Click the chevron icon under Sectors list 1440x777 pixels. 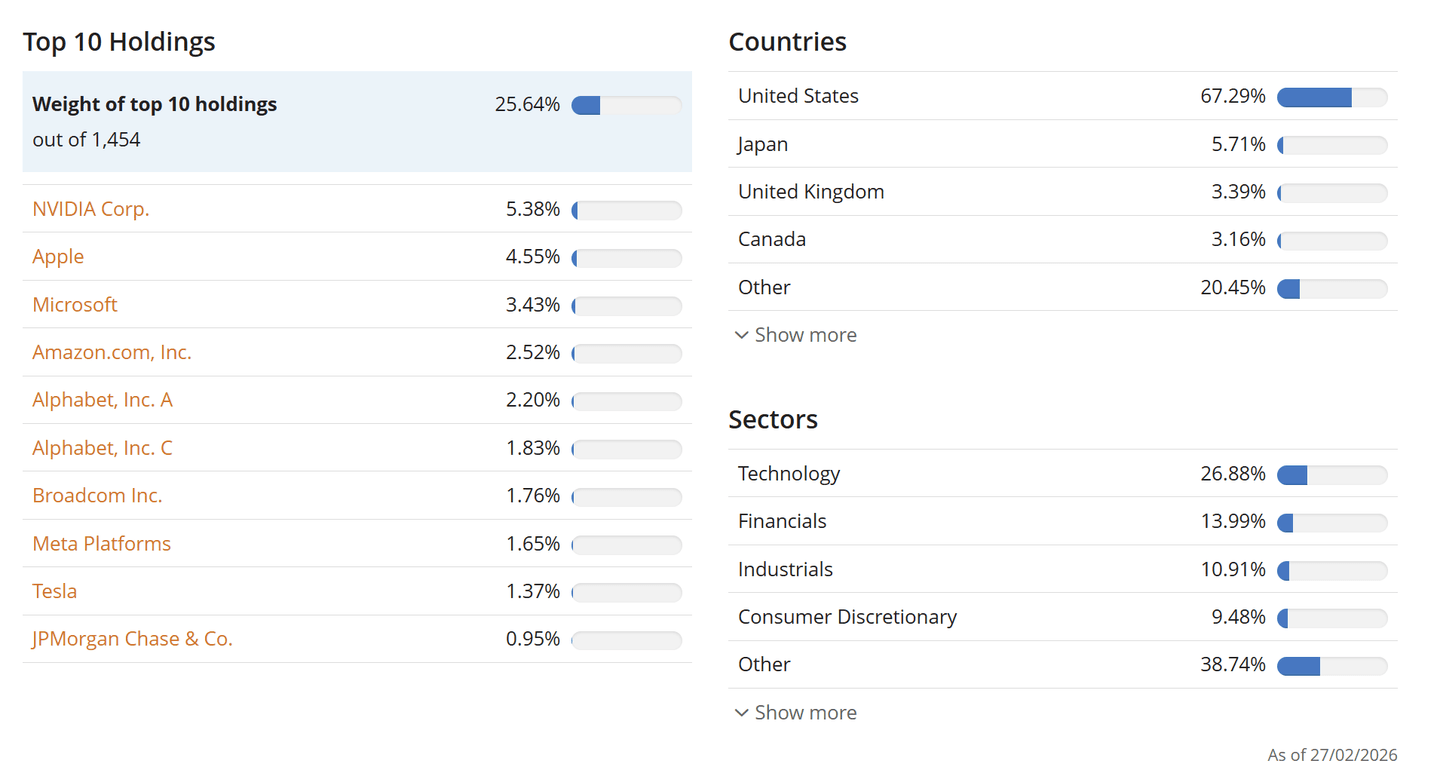742,713
